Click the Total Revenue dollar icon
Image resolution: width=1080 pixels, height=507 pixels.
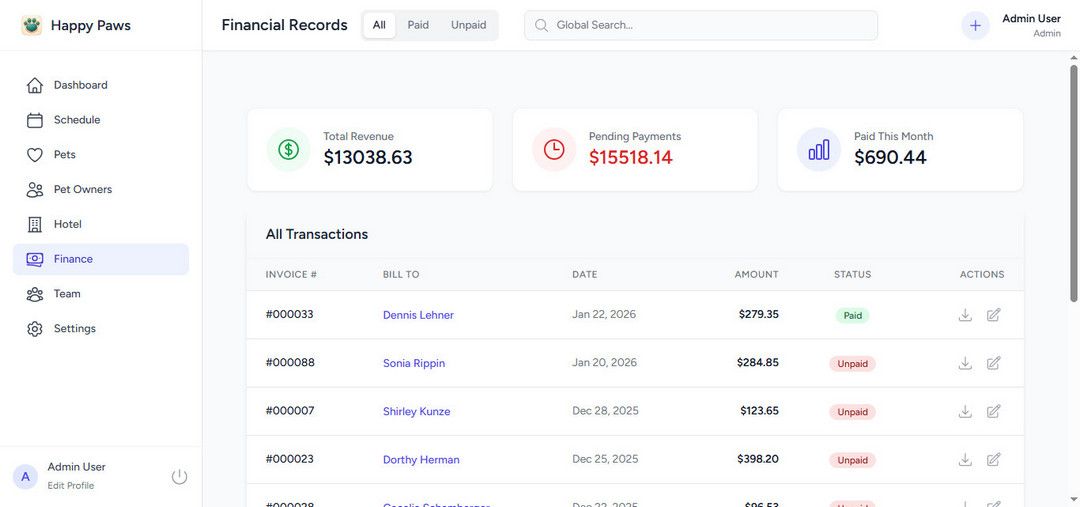[x=288, y=150]
